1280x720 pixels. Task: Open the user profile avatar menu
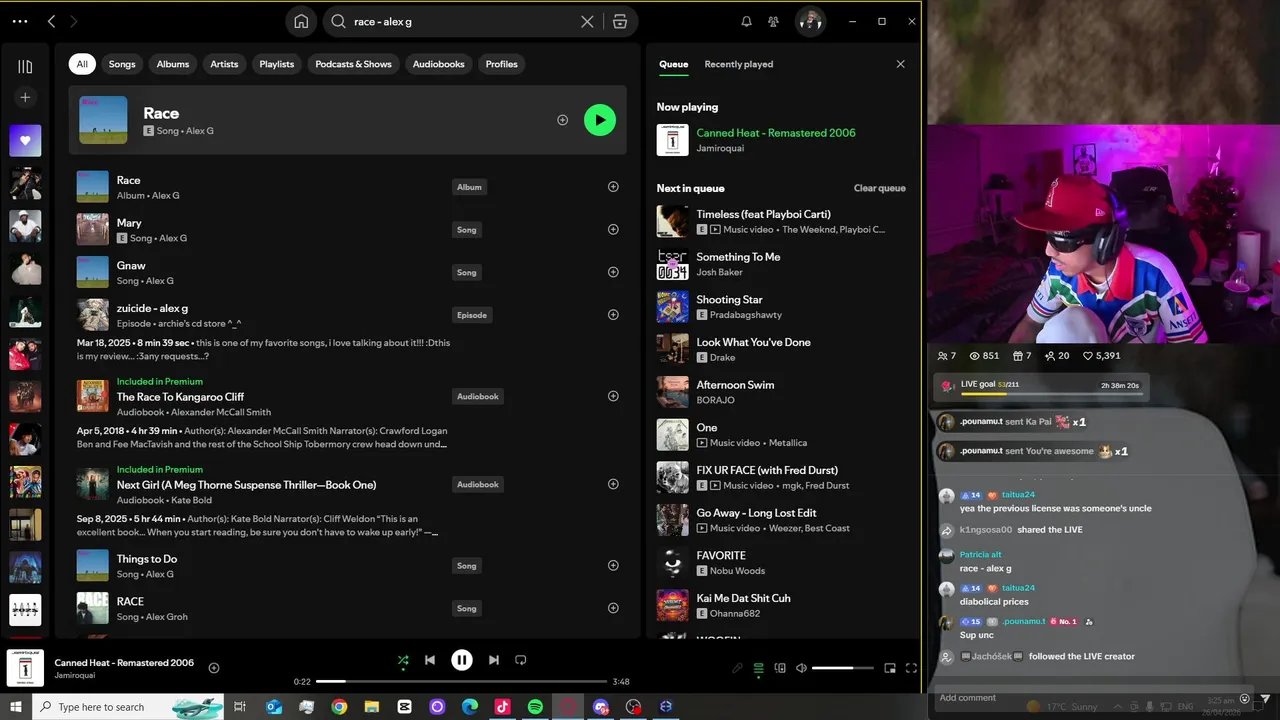click(x=810, y=21)
